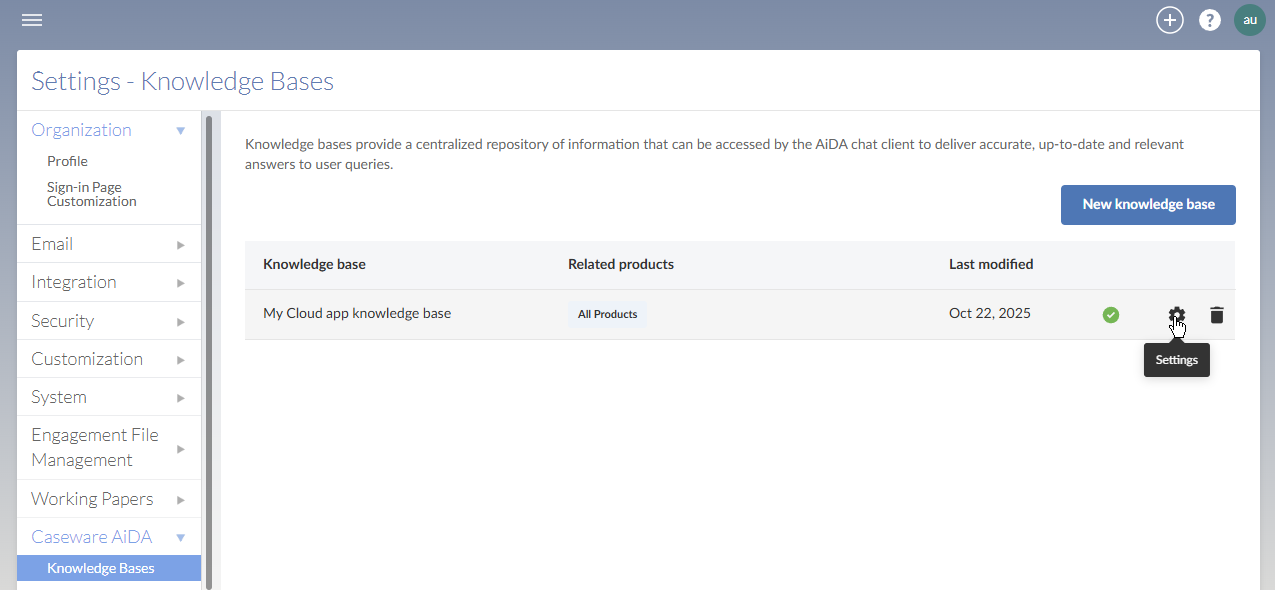Screen dimensions: 1275x590
Task: Click the New knowledge base button
Action: click(1147, 204)
